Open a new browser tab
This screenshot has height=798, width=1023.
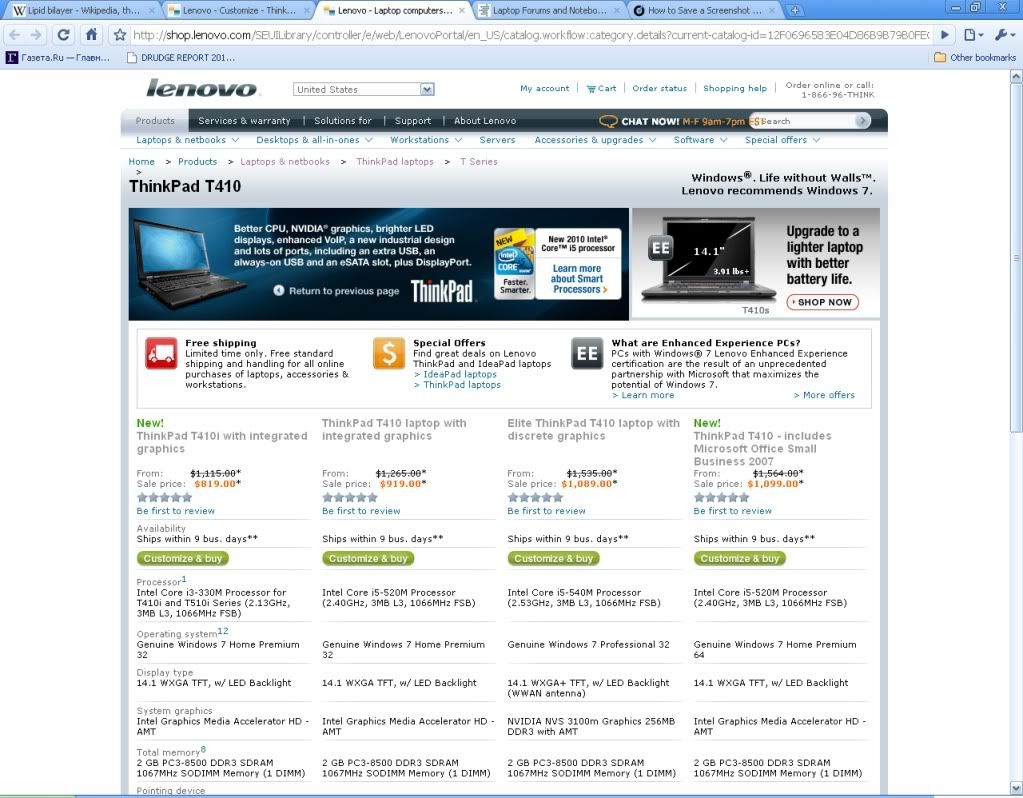(x=795, y=10)
